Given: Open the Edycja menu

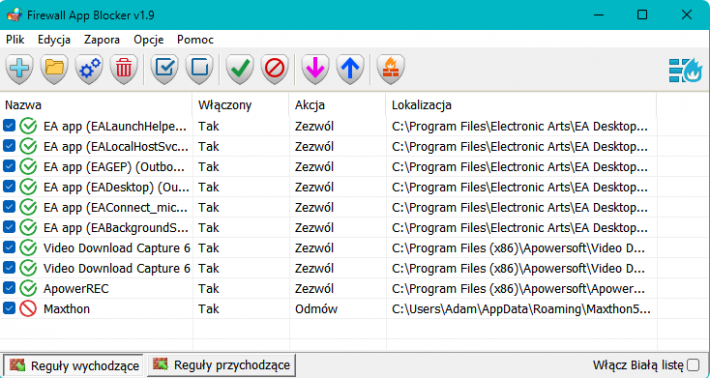Looking at the screenshot, I should [54, 40].
